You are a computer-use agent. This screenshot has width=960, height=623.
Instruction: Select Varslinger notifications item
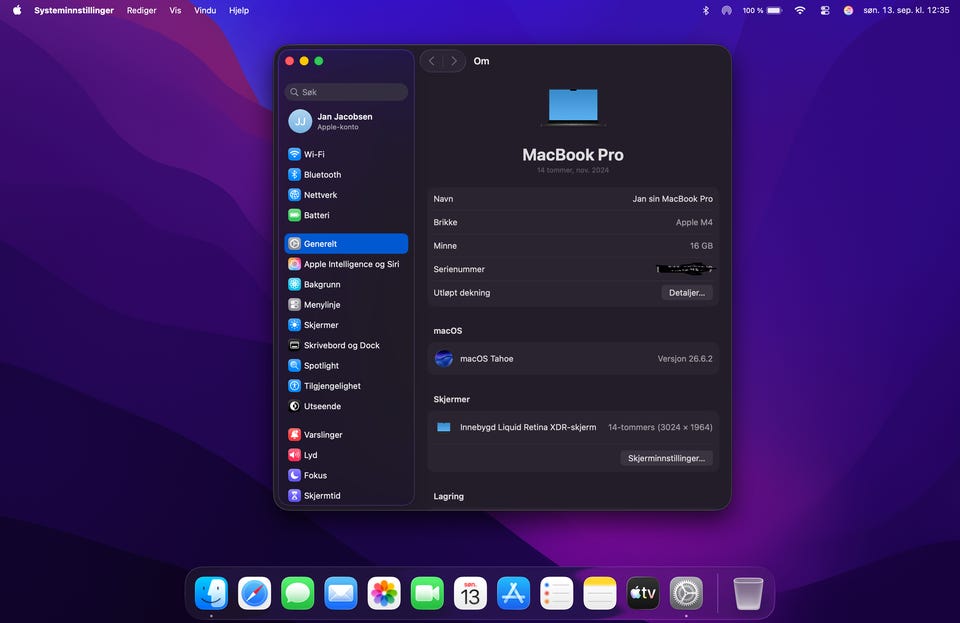pyautogui.click(x=346, y=435)
